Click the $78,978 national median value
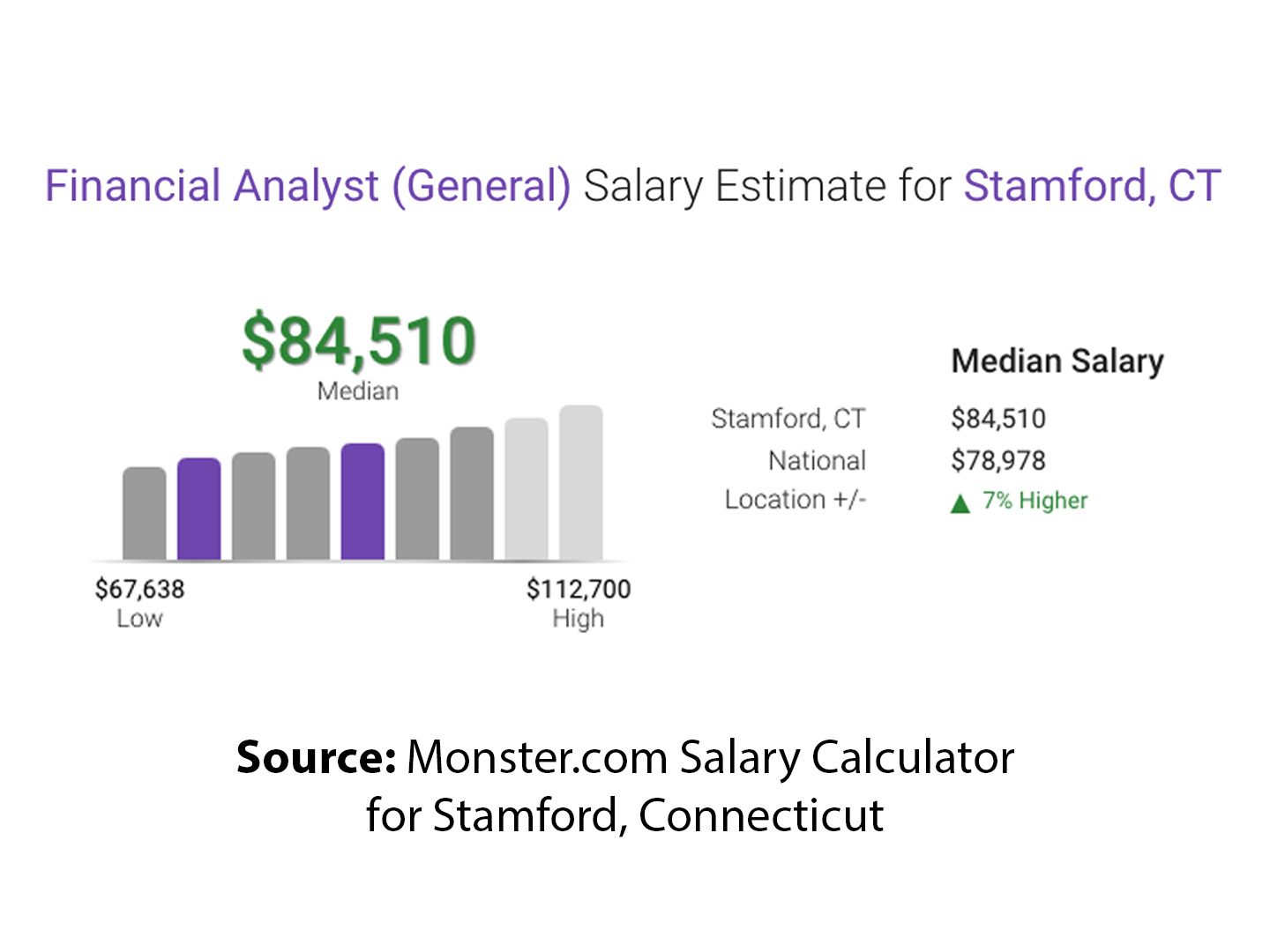 997,460
